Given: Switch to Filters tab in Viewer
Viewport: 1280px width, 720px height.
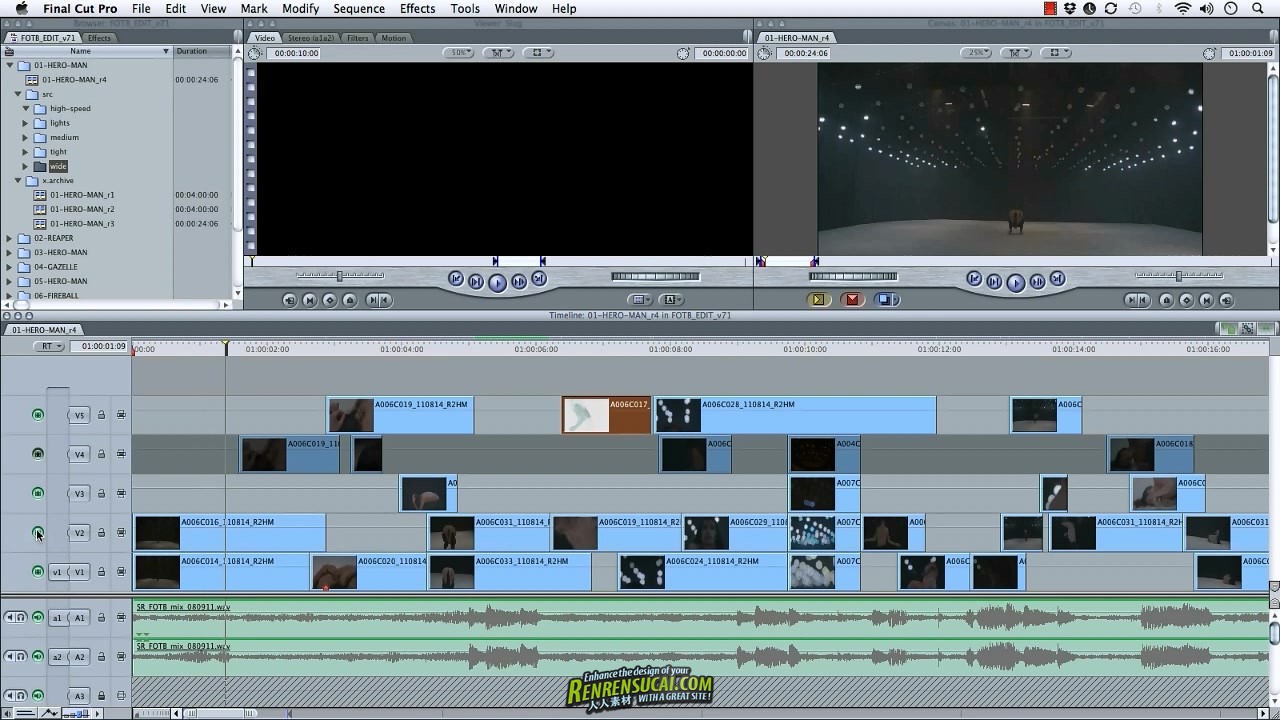Looking at the screenshot, I should click(x=358, y=38).
